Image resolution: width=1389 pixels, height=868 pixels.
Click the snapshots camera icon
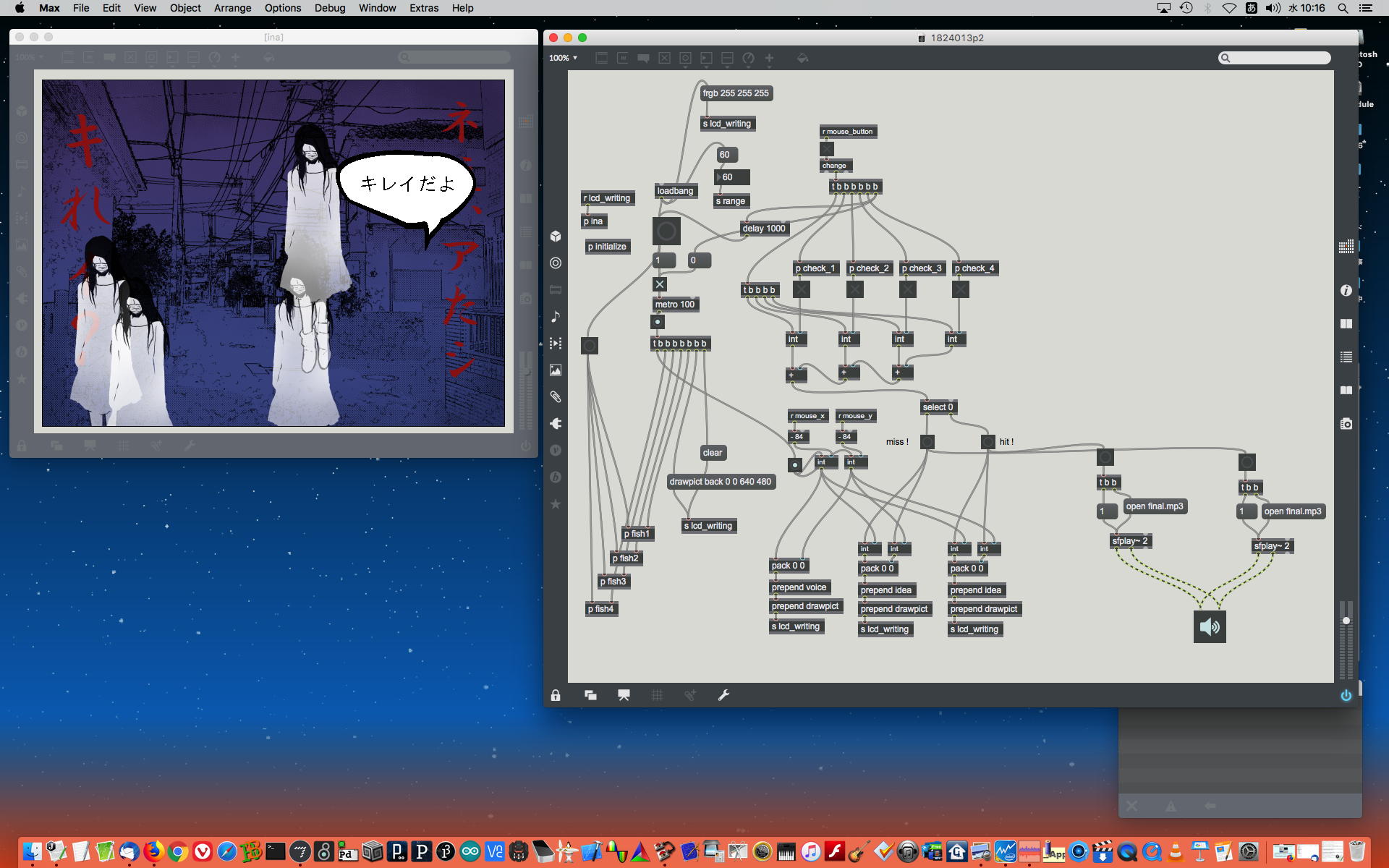(1346, 424)
